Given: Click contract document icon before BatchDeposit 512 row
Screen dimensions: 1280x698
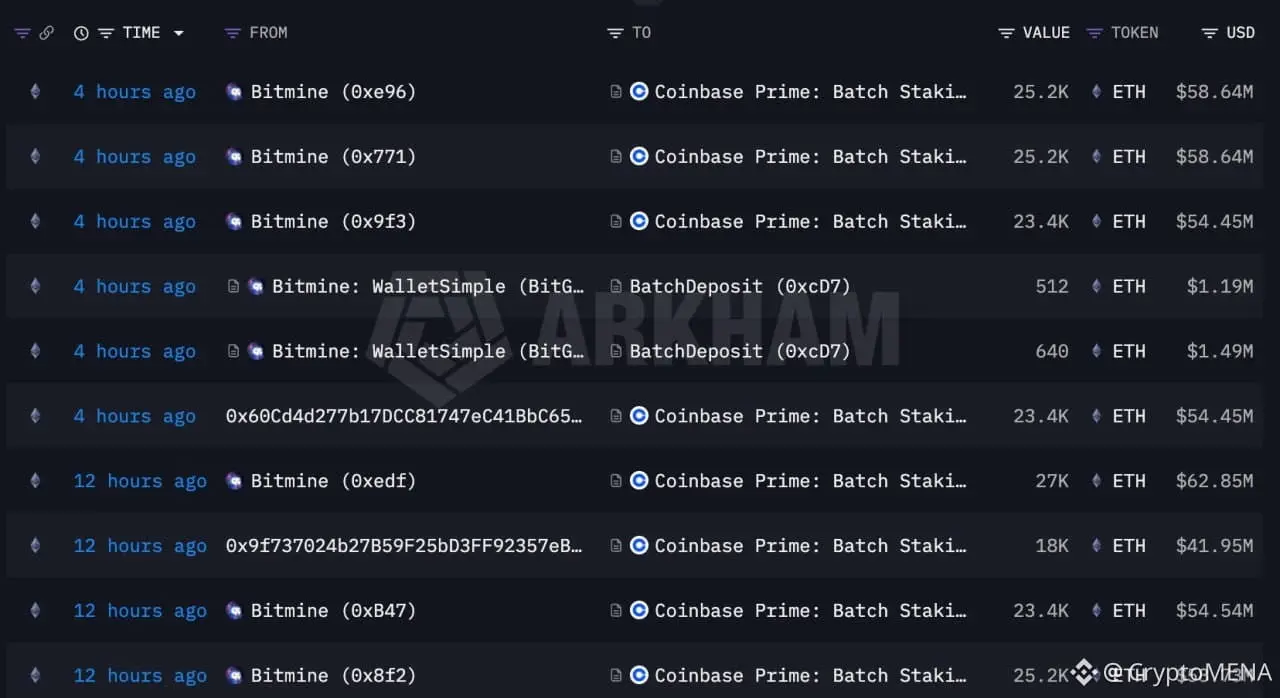Looking at the screenshot, I should (616, 287).
